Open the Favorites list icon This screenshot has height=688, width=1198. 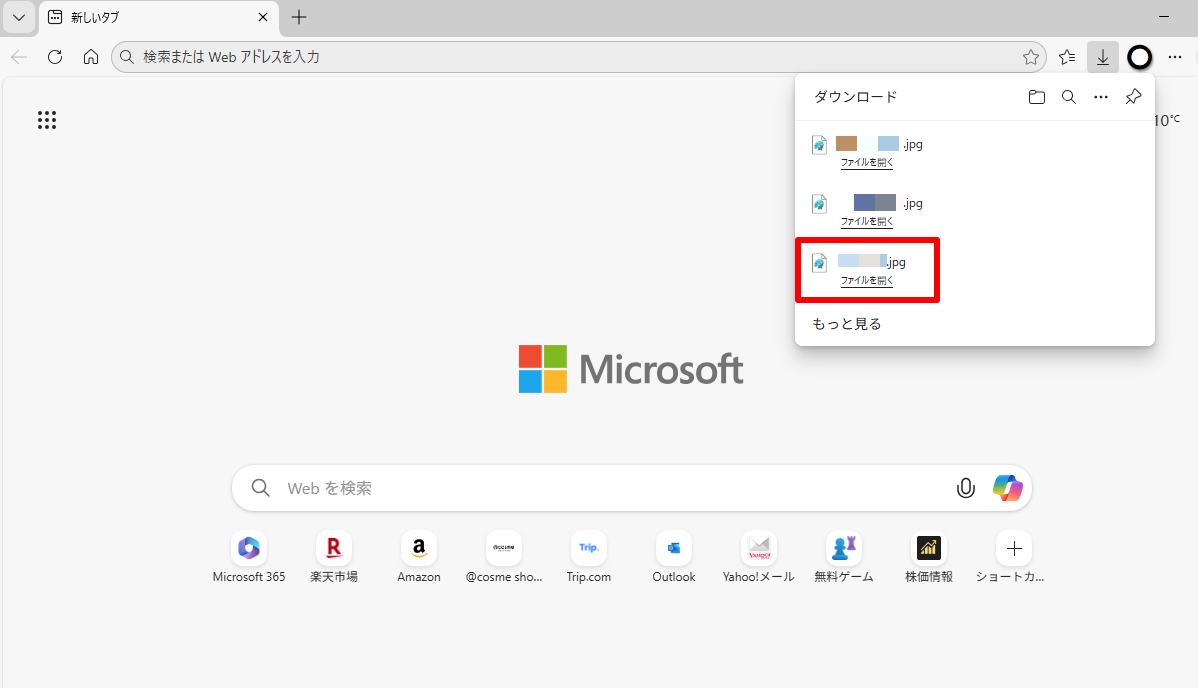pos(1067,57)
